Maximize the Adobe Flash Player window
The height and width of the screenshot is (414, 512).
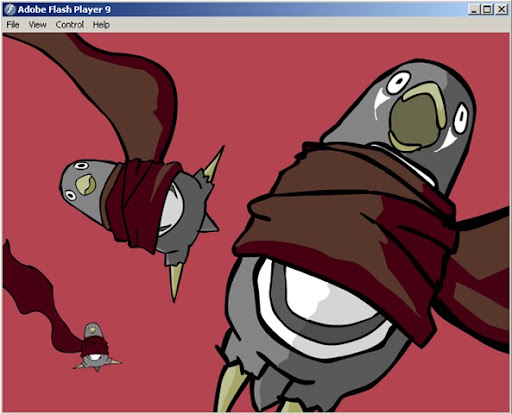(x=487, y=9)
